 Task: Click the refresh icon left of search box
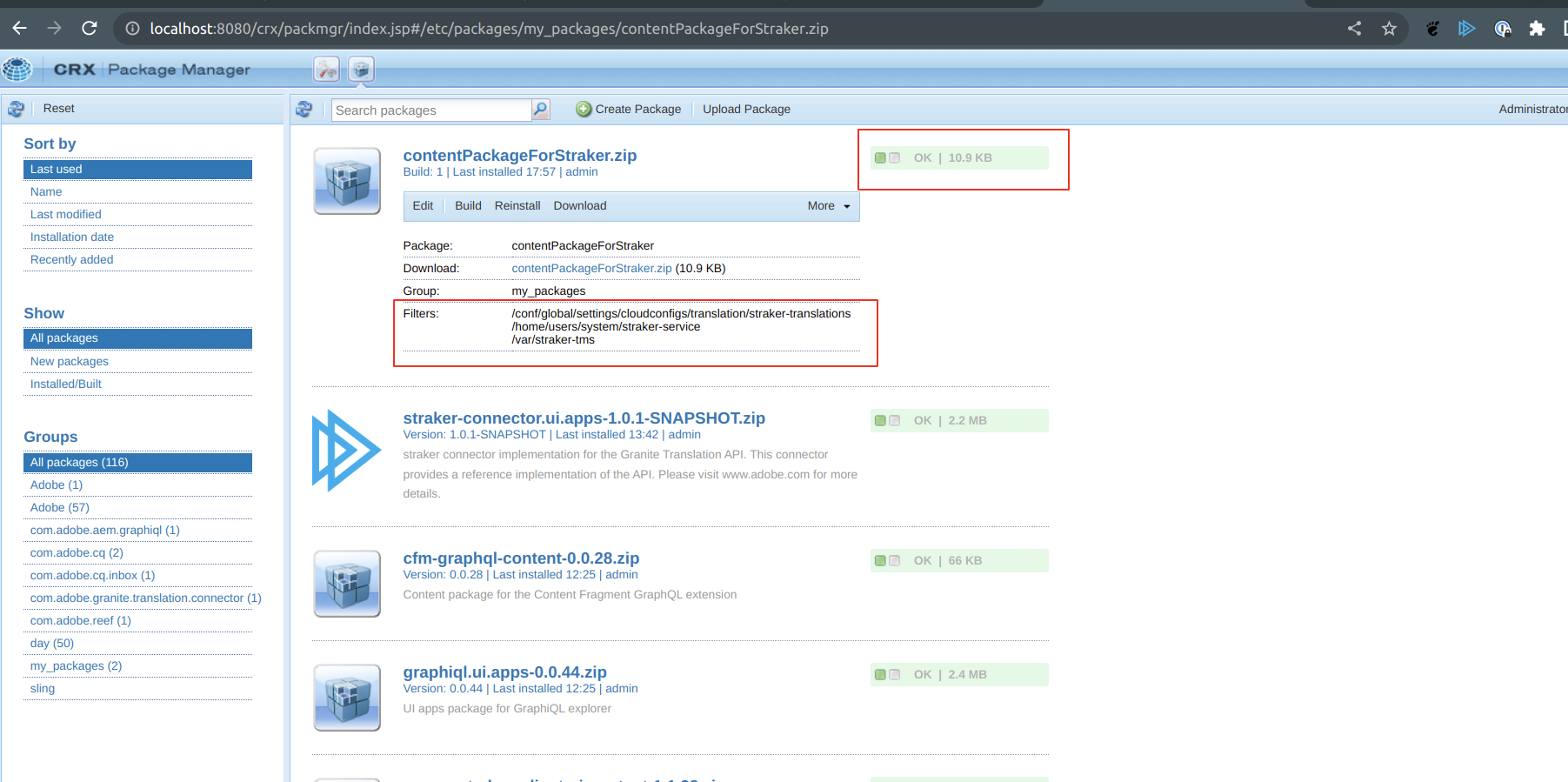click(304, 110)
